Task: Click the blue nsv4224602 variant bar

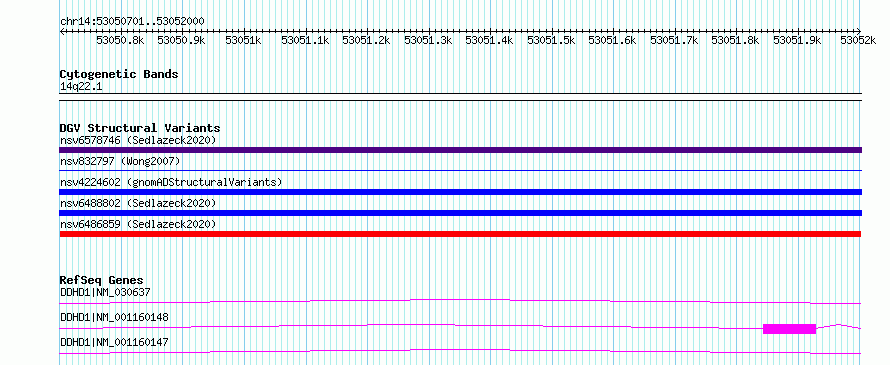Action: 460,192
